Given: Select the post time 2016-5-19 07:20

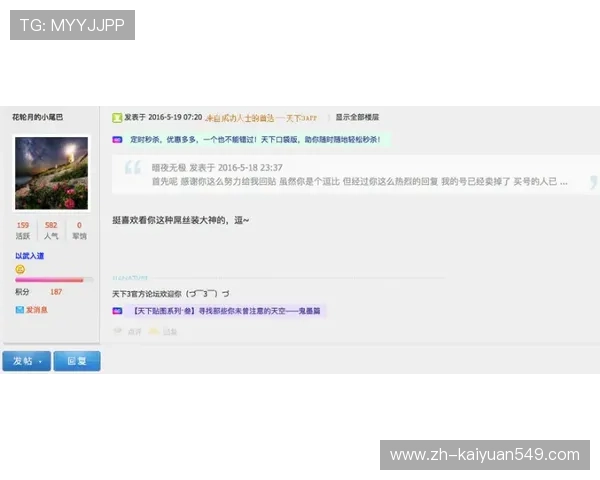Looking at the screenshot, I should tap(175, 117).
